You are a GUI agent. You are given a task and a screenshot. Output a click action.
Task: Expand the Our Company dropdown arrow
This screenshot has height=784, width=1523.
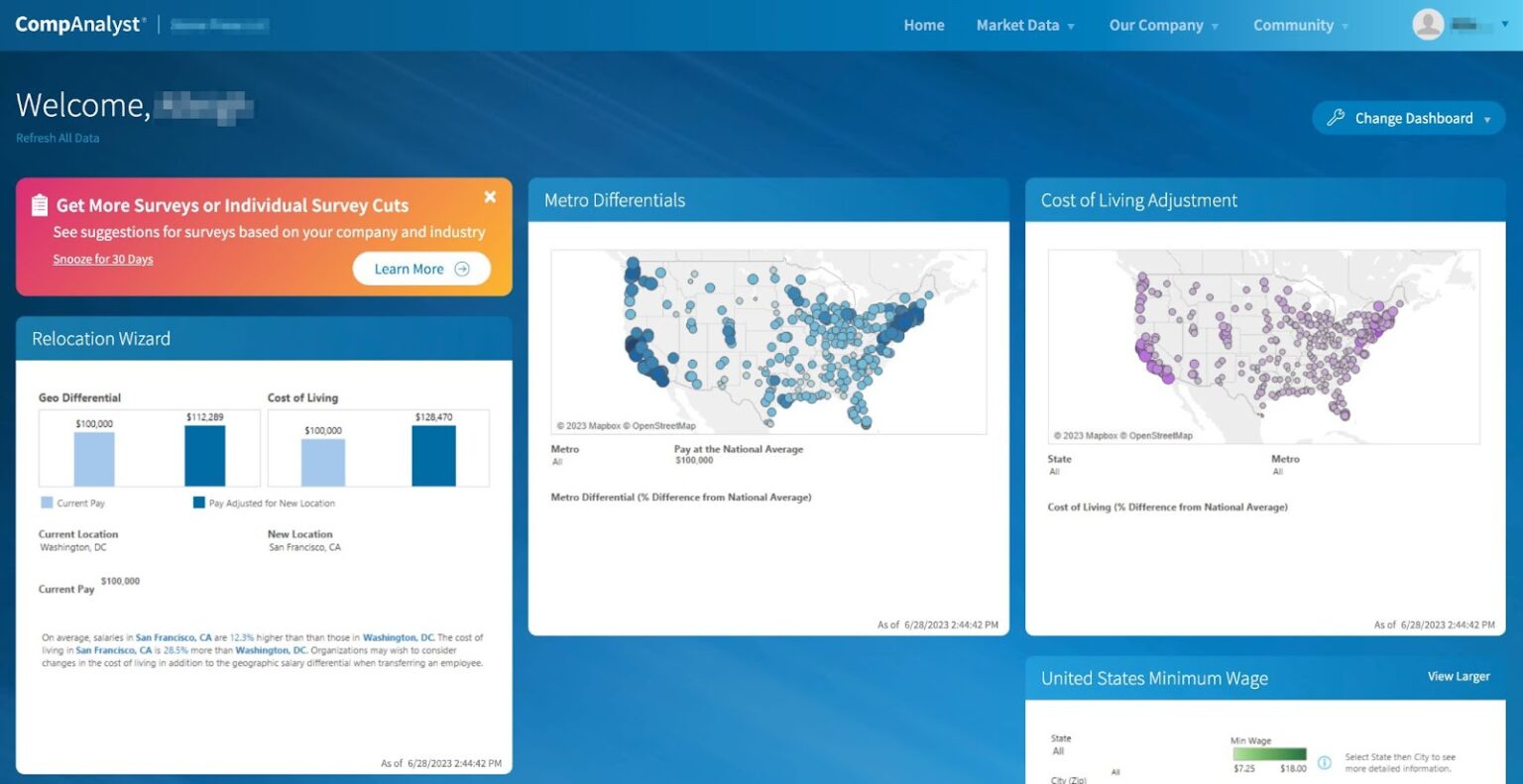click(x=1215, y=27)
